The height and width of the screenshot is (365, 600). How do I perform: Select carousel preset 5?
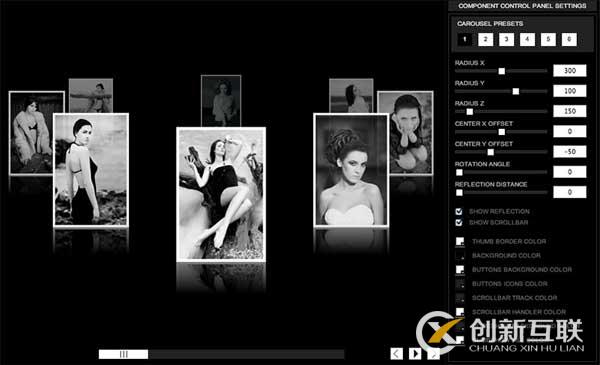point(548,39)
